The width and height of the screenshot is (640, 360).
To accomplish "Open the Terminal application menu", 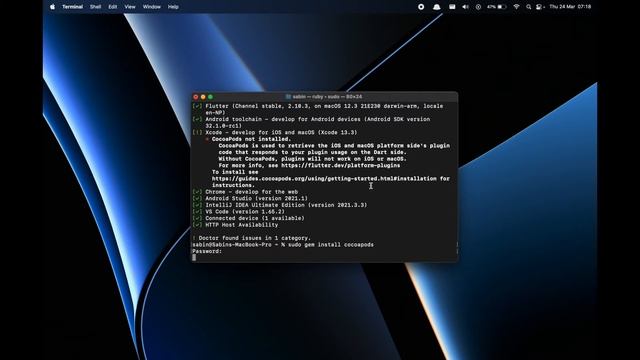I will pyautogui.click(x=73, y=7).
